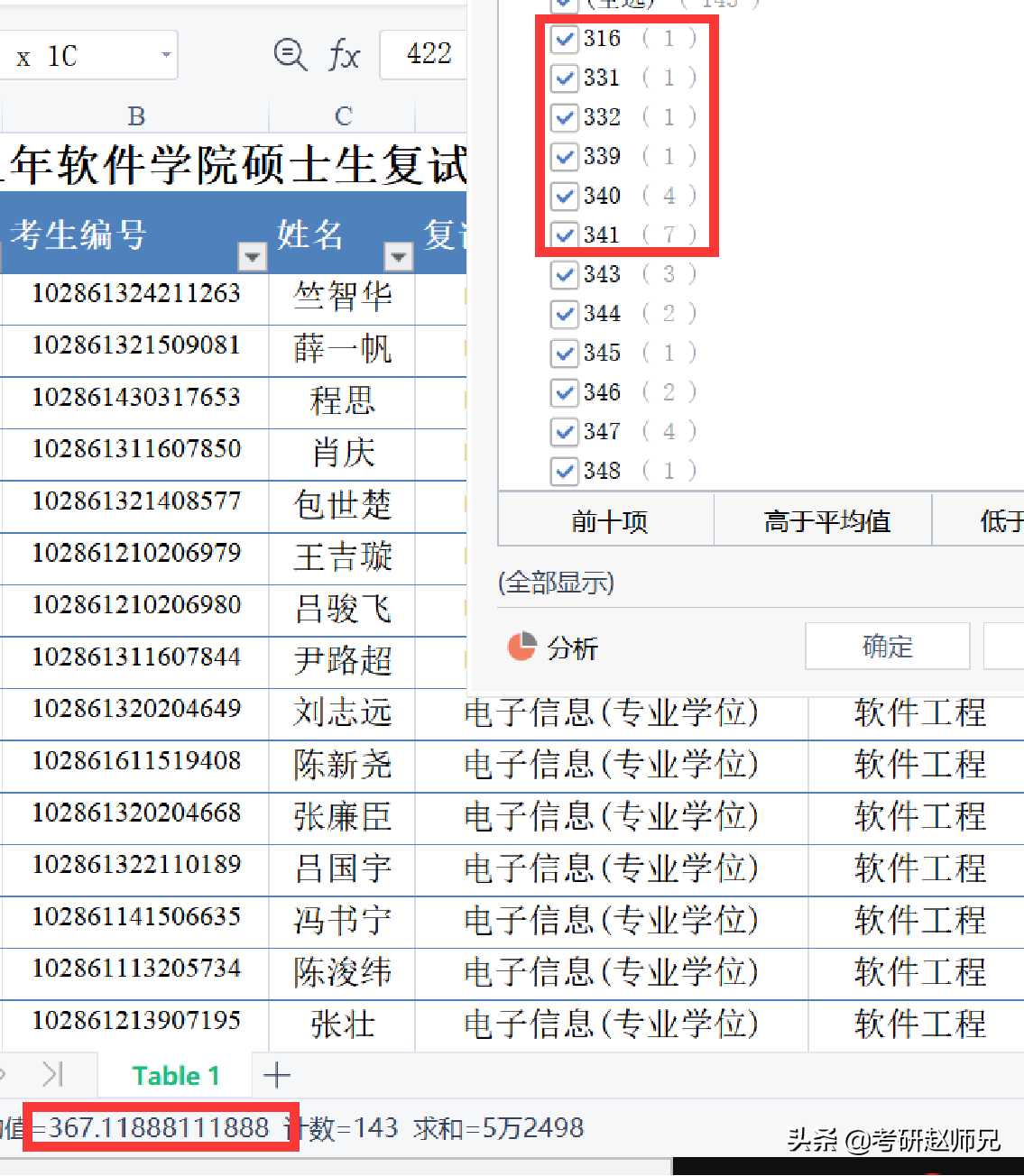This screenshot has width=1024, height=1176.
Task: Click the 分析 pie chart icon
Action: click(521, 647)
